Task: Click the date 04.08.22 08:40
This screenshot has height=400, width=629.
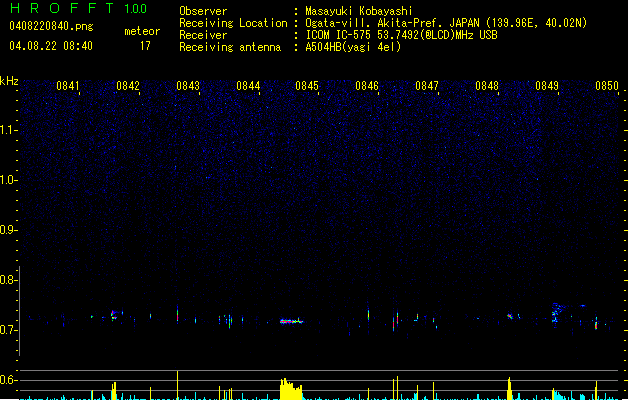Action: point(51,46)
